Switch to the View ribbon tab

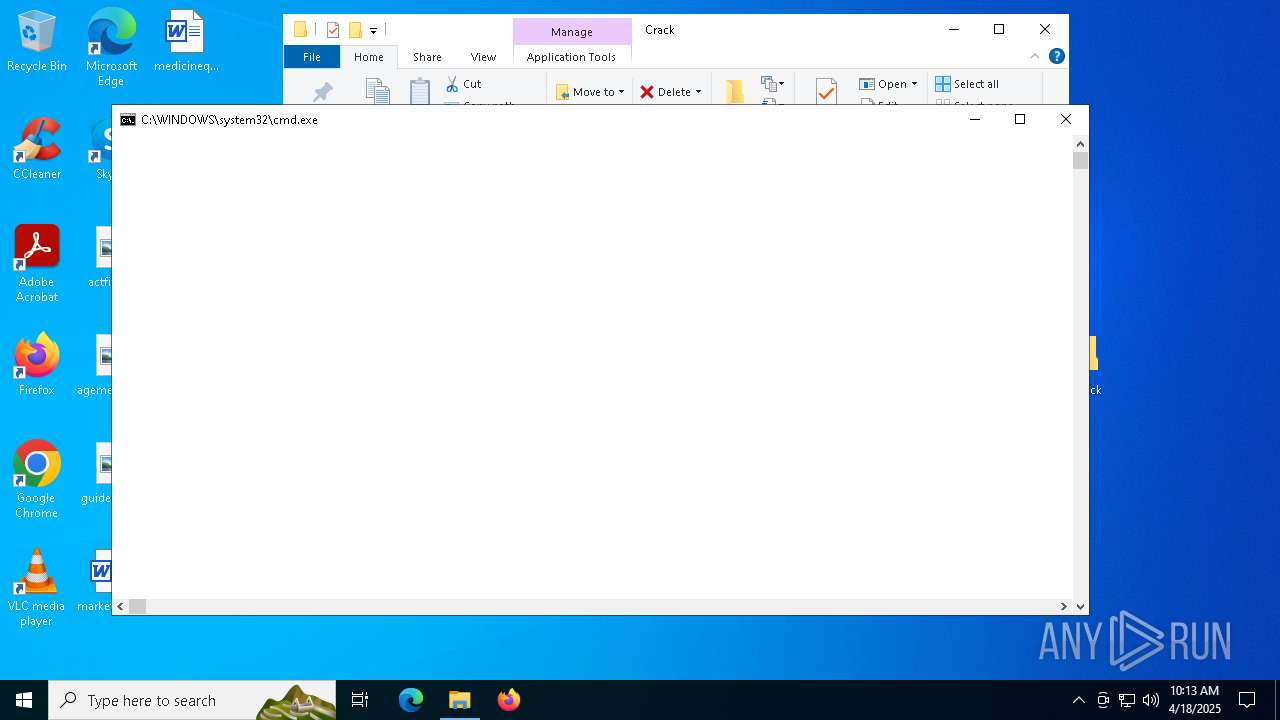click(x=483, y=57)
